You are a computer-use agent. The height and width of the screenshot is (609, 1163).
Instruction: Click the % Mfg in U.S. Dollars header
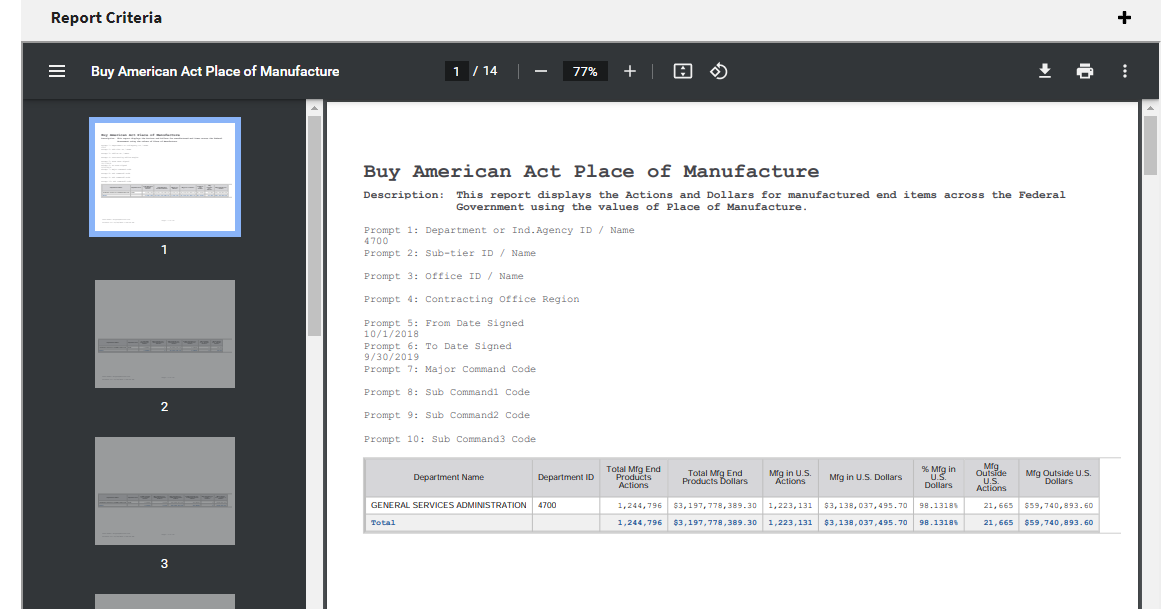coord(938,477)
